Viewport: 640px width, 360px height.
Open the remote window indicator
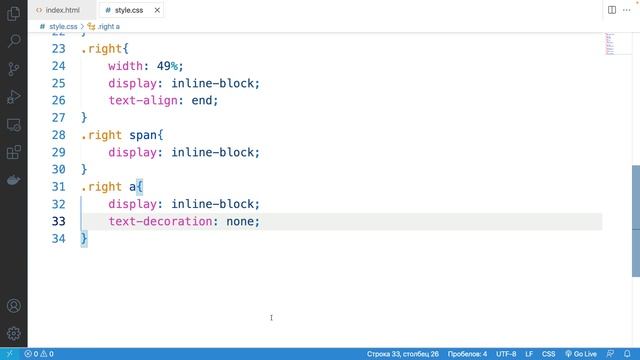click(x=9, y=354)
